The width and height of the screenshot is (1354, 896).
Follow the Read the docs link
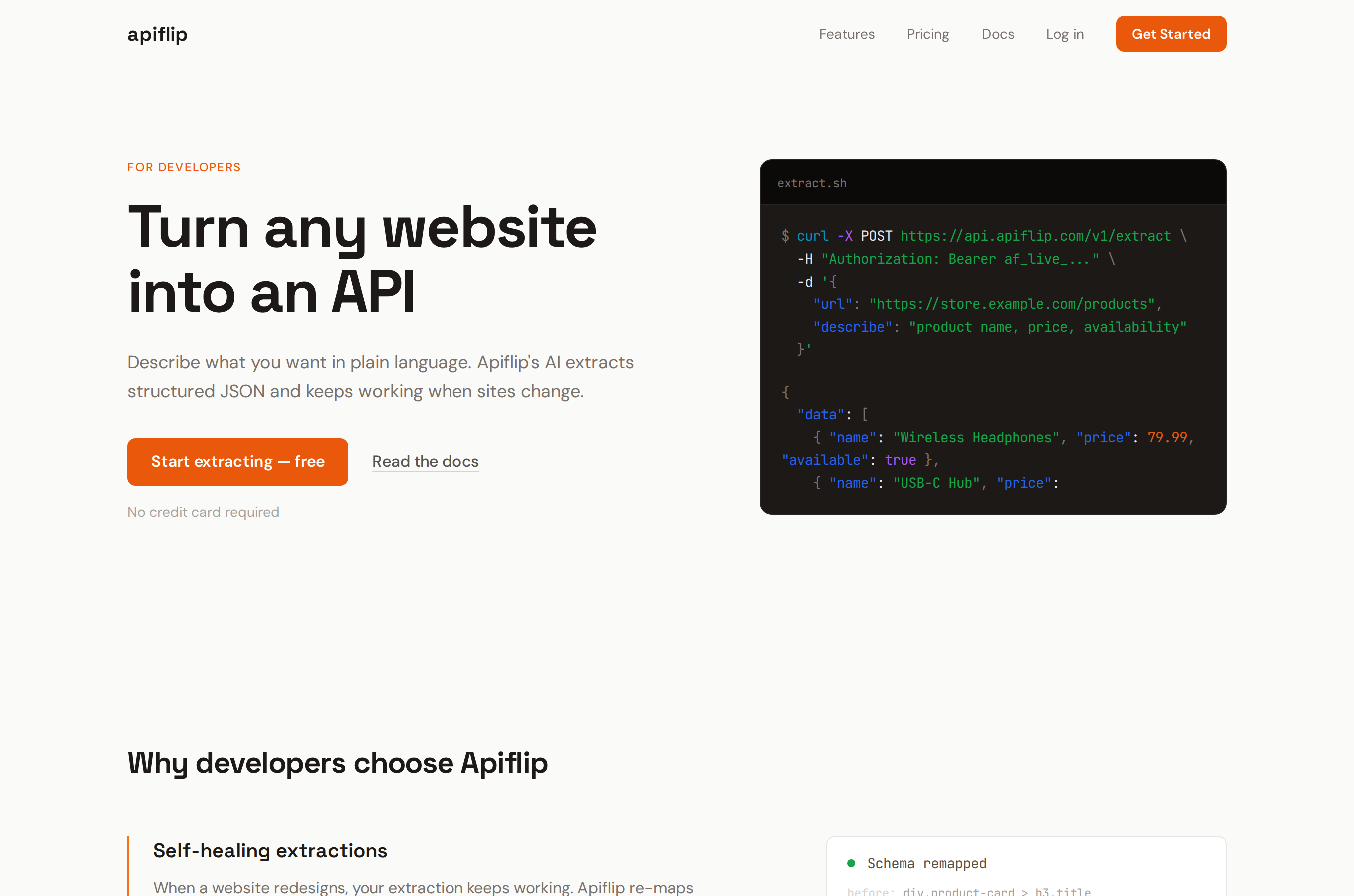point(425,462)
